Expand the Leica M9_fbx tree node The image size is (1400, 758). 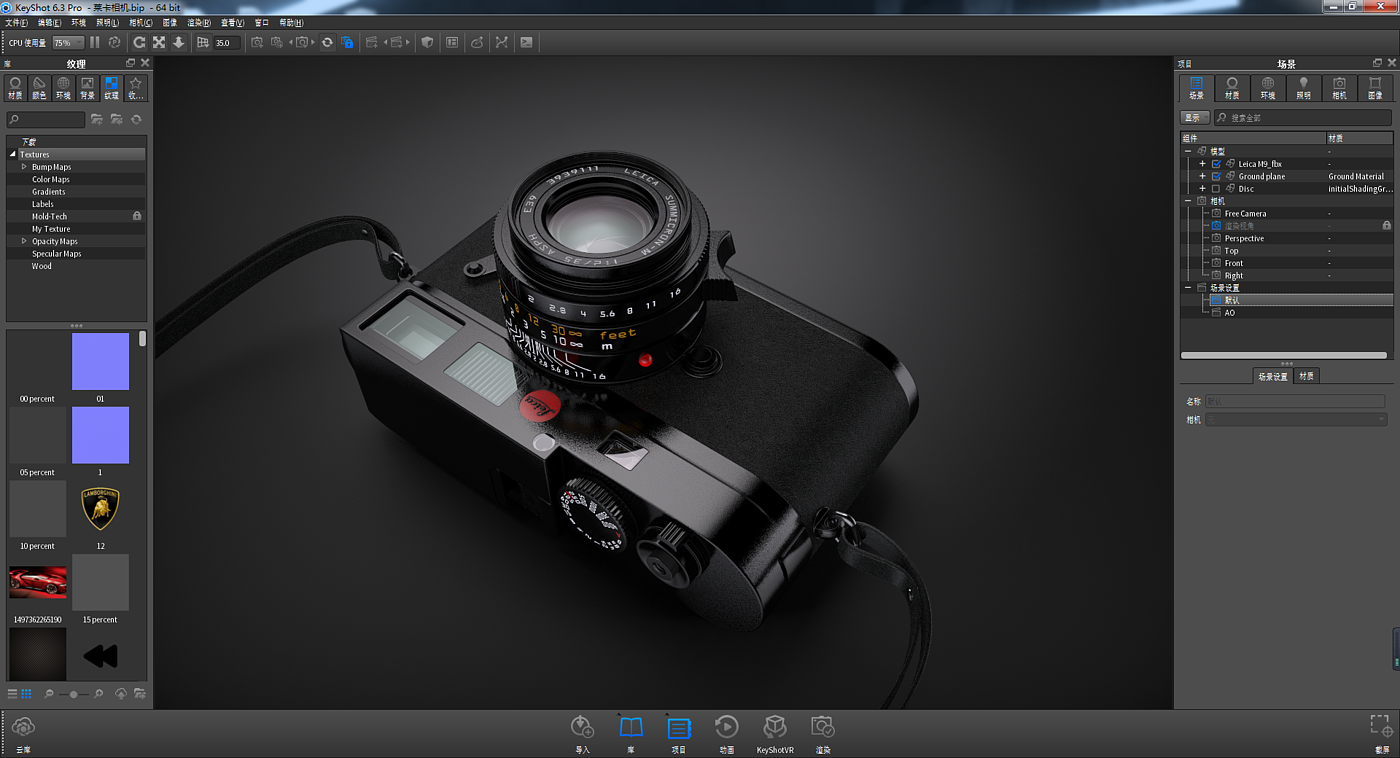(x=1202, y=164)
